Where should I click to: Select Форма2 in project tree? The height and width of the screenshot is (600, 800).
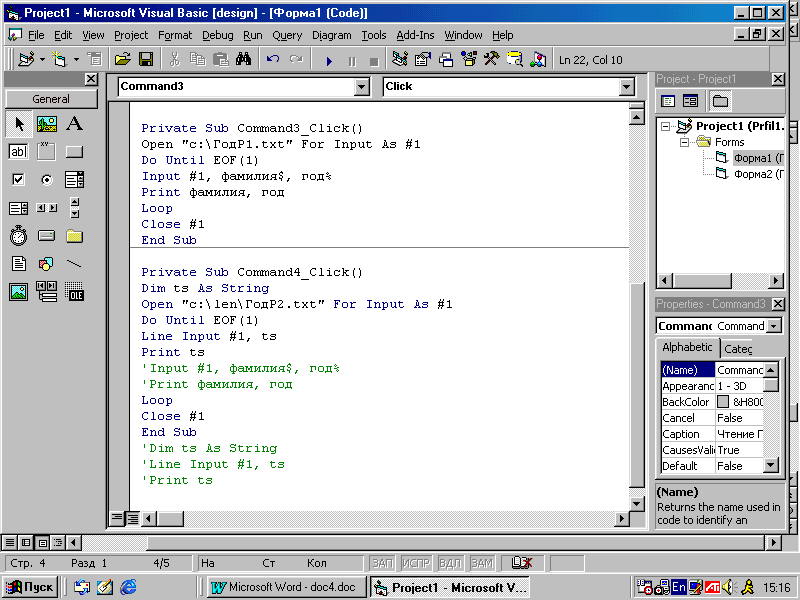tap(758, 174)
